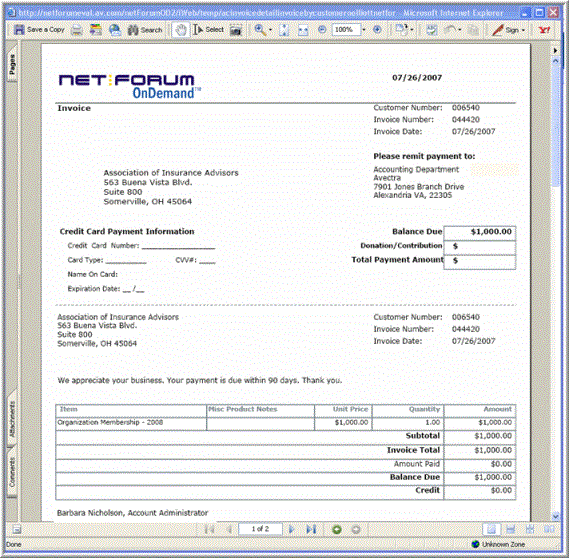
Task: Go to the previous page
Action: [229, 529]
